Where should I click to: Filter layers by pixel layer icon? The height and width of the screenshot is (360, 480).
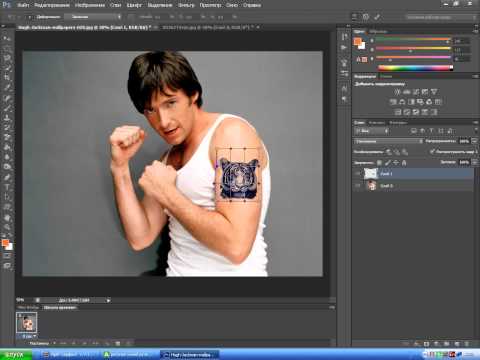(414, 131)
